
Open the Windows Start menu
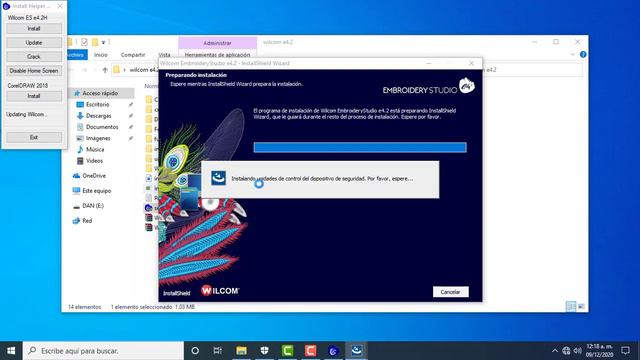point(11,351)
